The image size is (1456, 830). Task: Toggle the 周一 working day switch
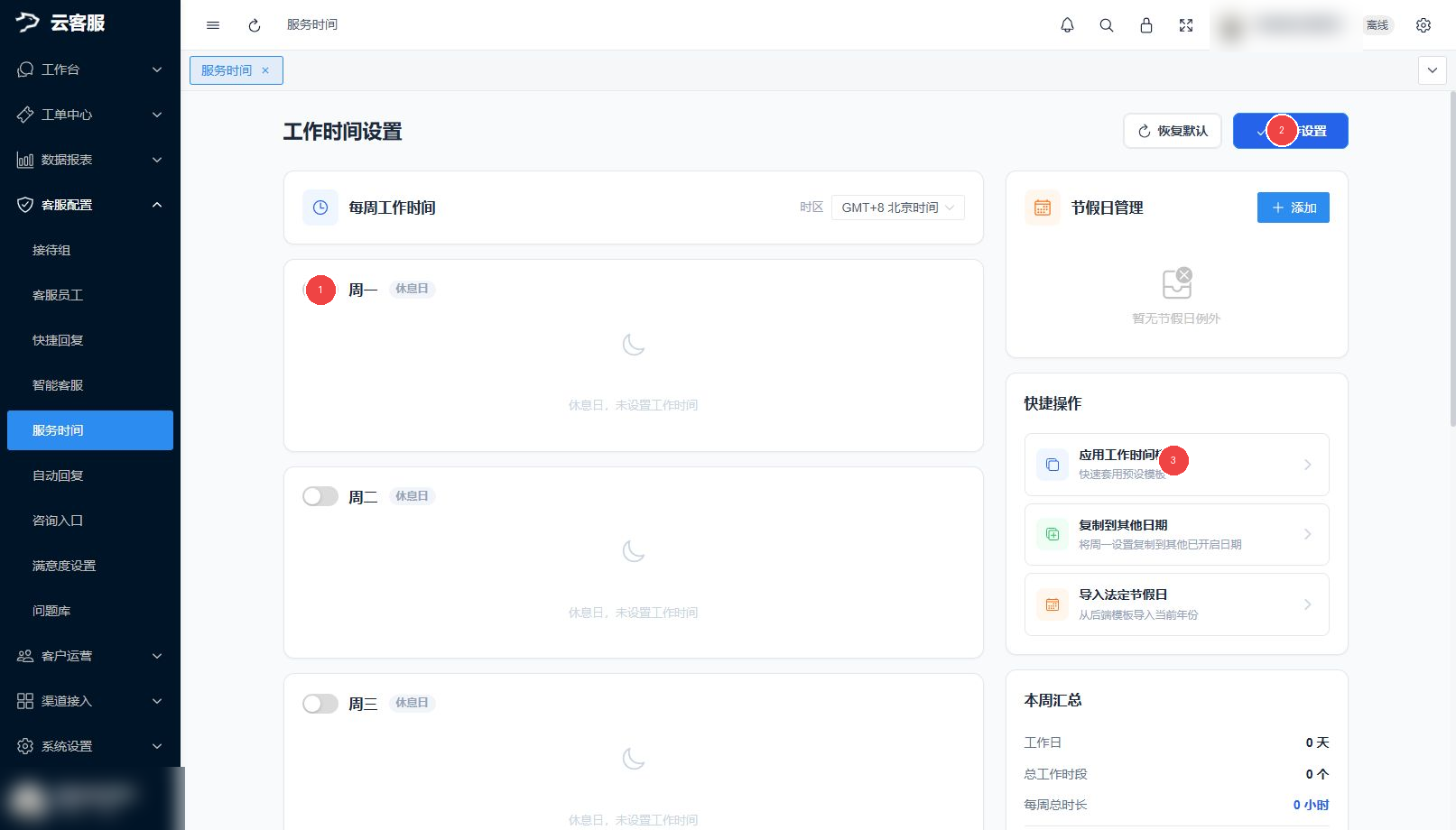[x=320, y=290]
